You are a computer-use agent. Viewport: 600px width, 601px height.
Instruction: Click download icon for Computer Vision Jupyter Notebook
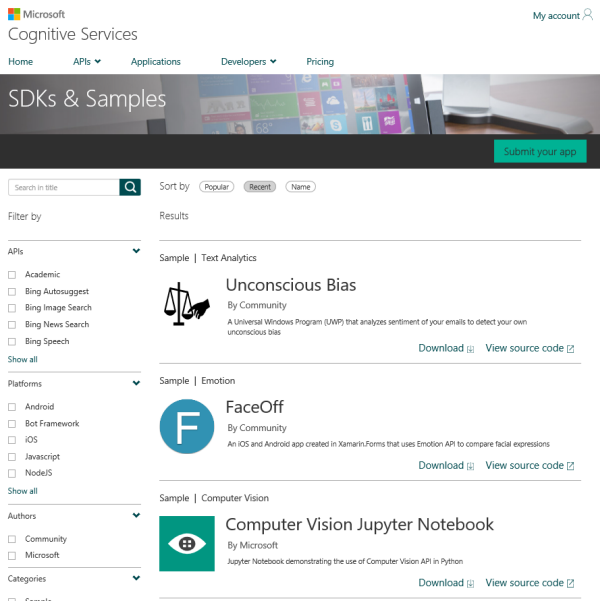tap(470, 583)
